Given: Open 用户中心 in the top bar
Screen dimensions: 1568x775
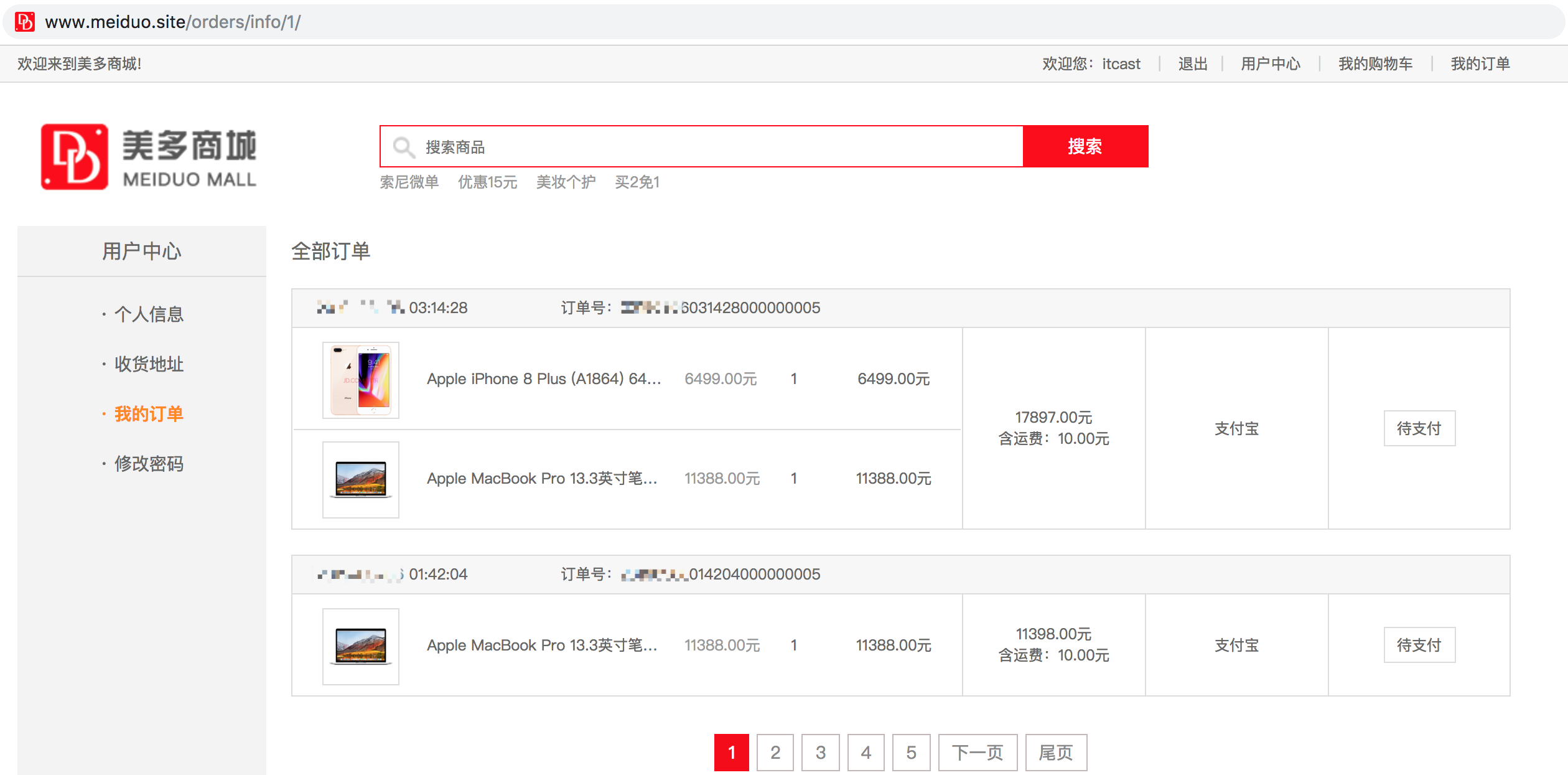Looking at the screenshot, I should tap(1271, 63).
